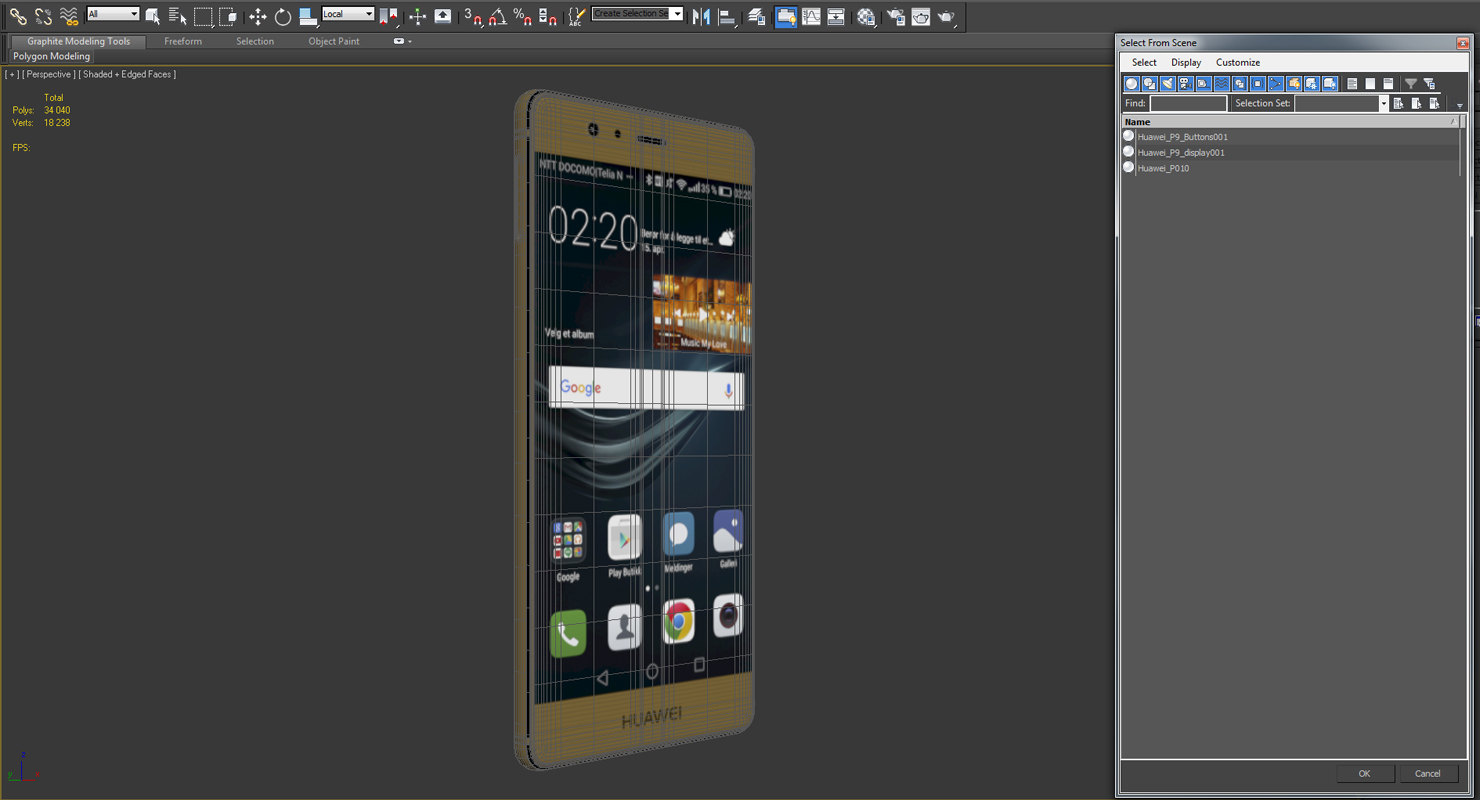Switch to the Freeform tab
Viewport: 1480px width, 800px height.
coord(183,41)
